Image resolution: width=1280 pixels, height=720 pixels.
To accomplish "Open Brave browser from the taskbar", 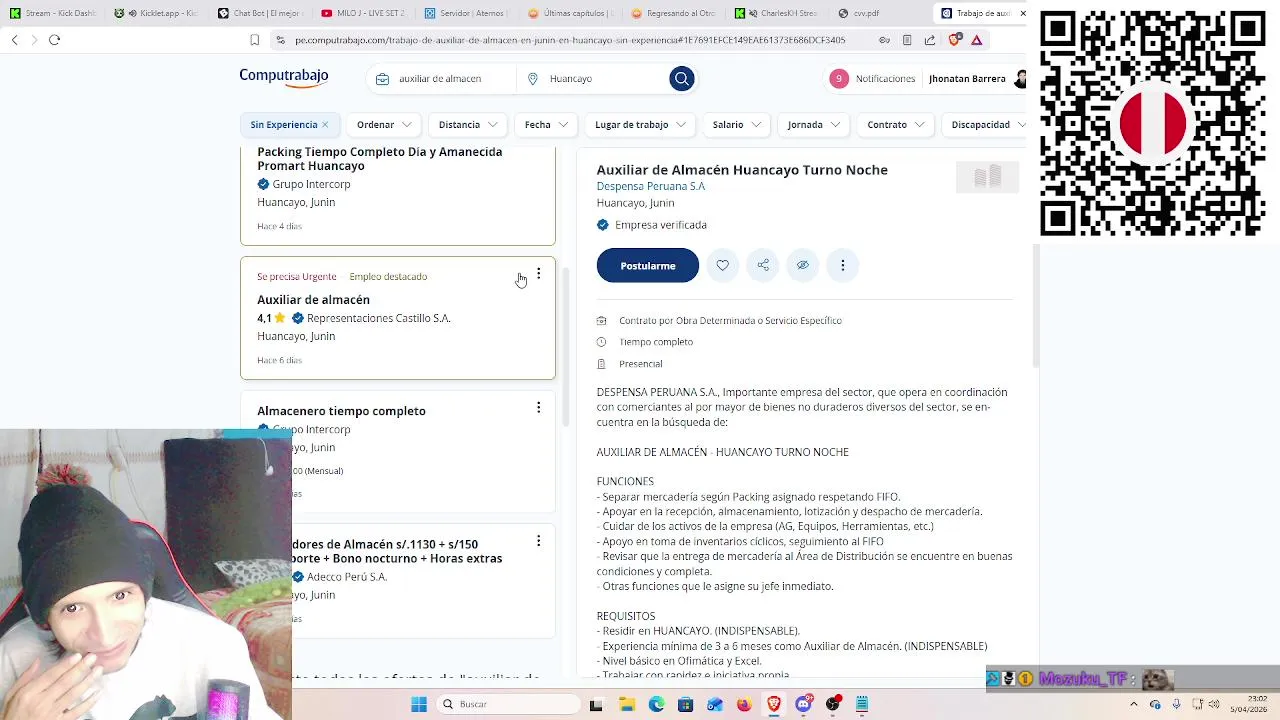I will 773,704.
